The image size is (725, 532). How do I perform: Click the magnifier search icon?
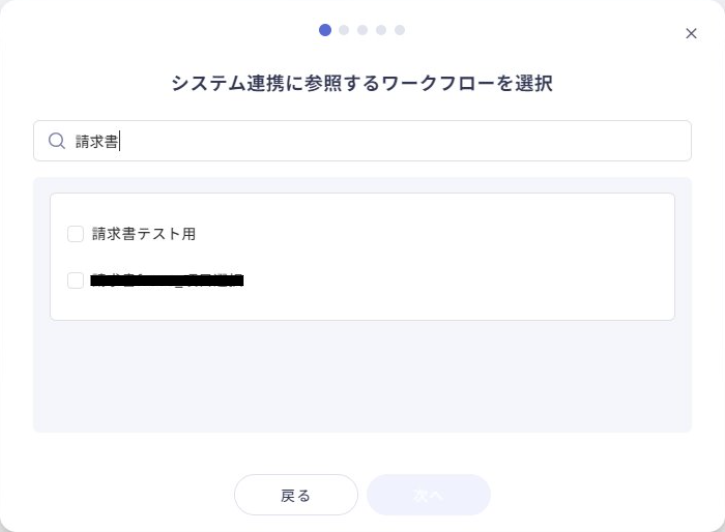[x=57, y=141]
